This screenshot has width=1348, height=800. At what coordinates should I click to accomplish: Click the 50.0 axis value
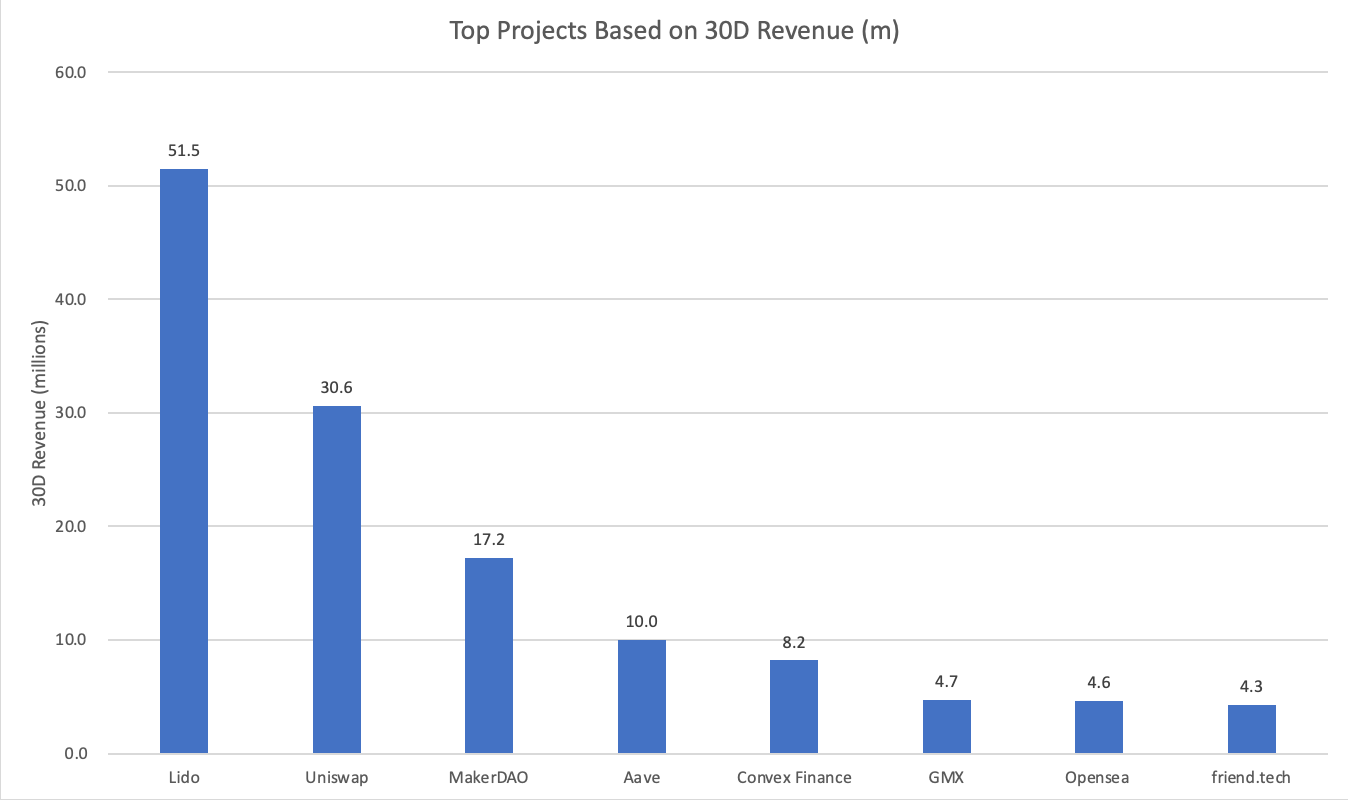[x=73, y=186]
